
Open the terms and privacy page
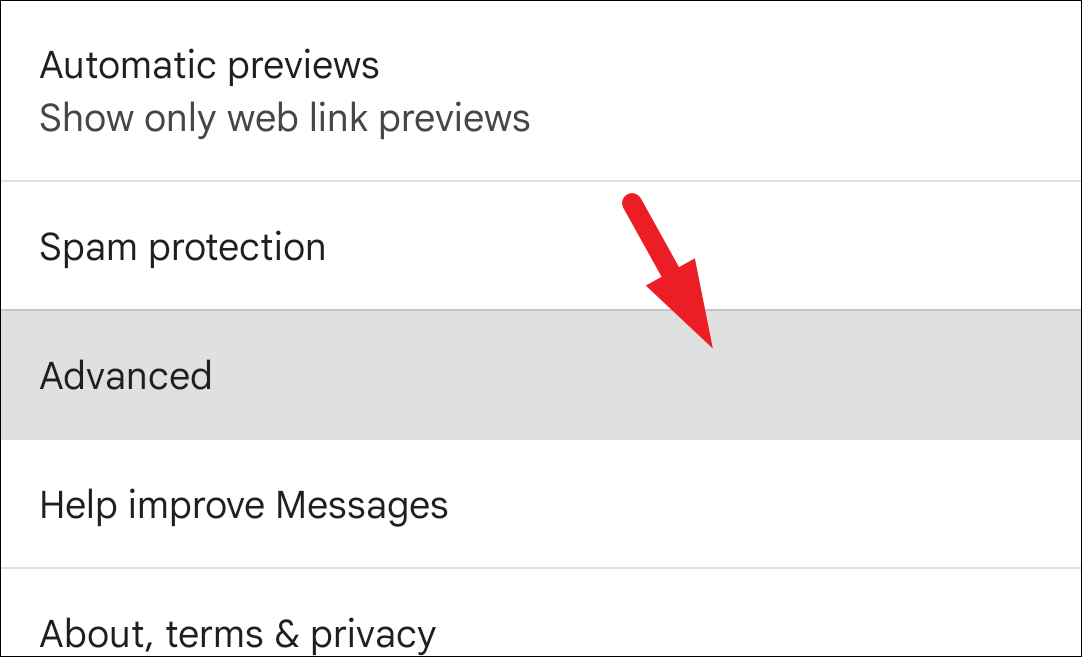click(541, 612)
